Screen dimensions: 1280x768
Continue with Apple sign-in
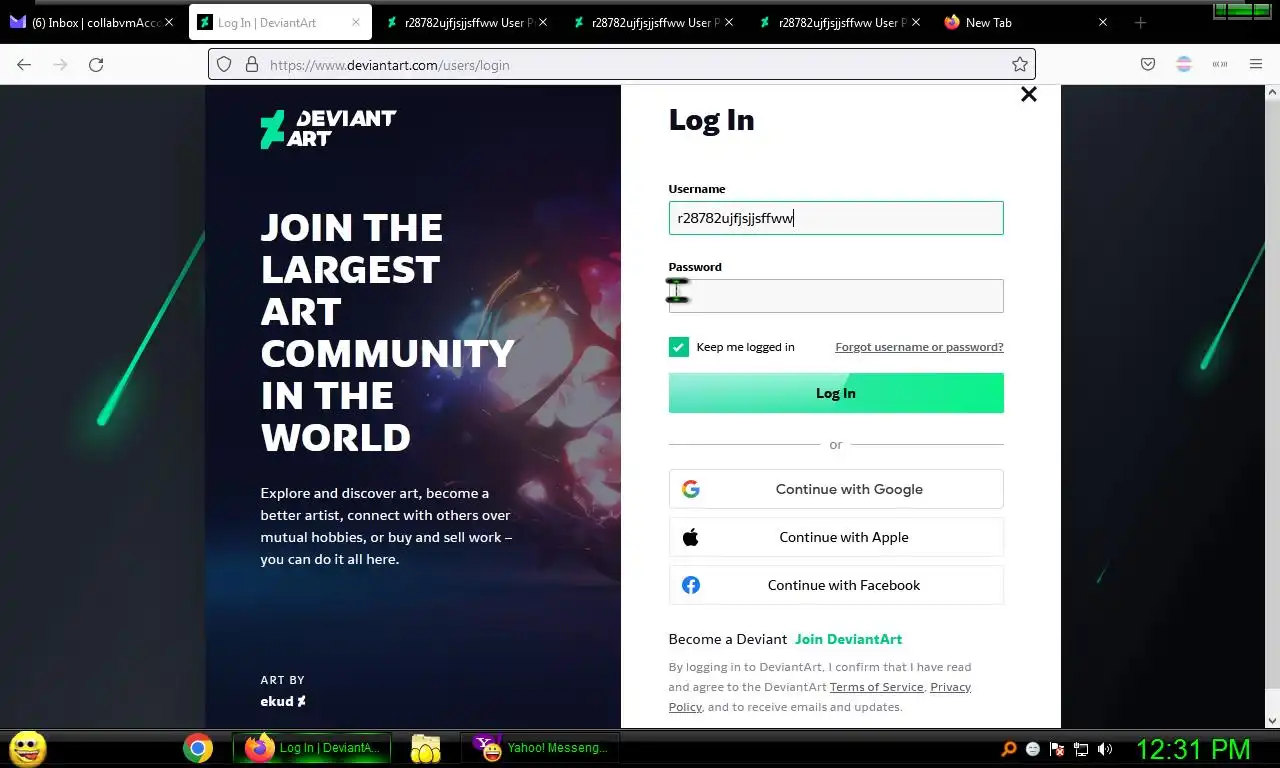[x=836, y=537]
